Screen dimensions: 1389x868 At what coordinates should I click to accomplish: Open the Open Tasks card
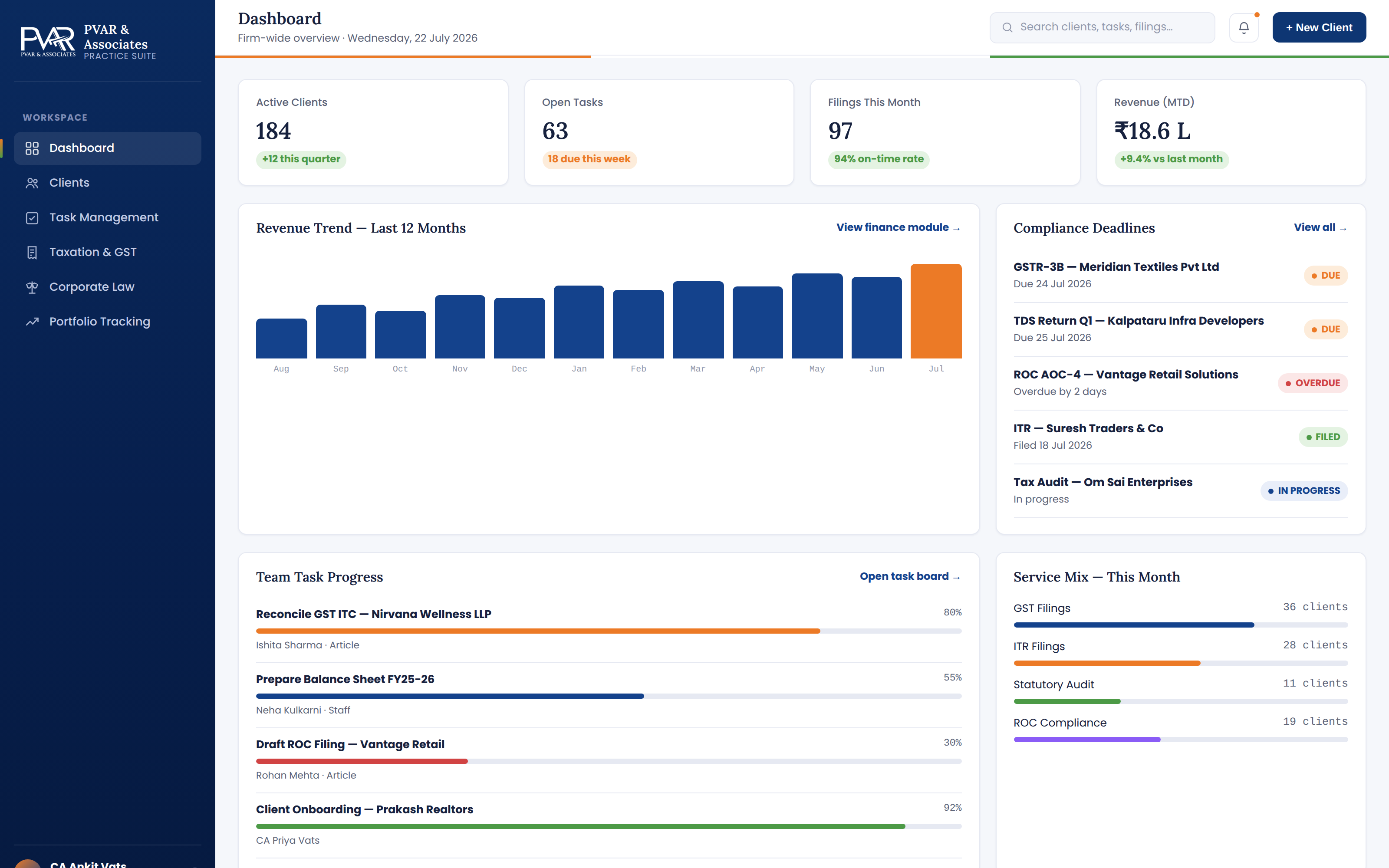(659, 133)
